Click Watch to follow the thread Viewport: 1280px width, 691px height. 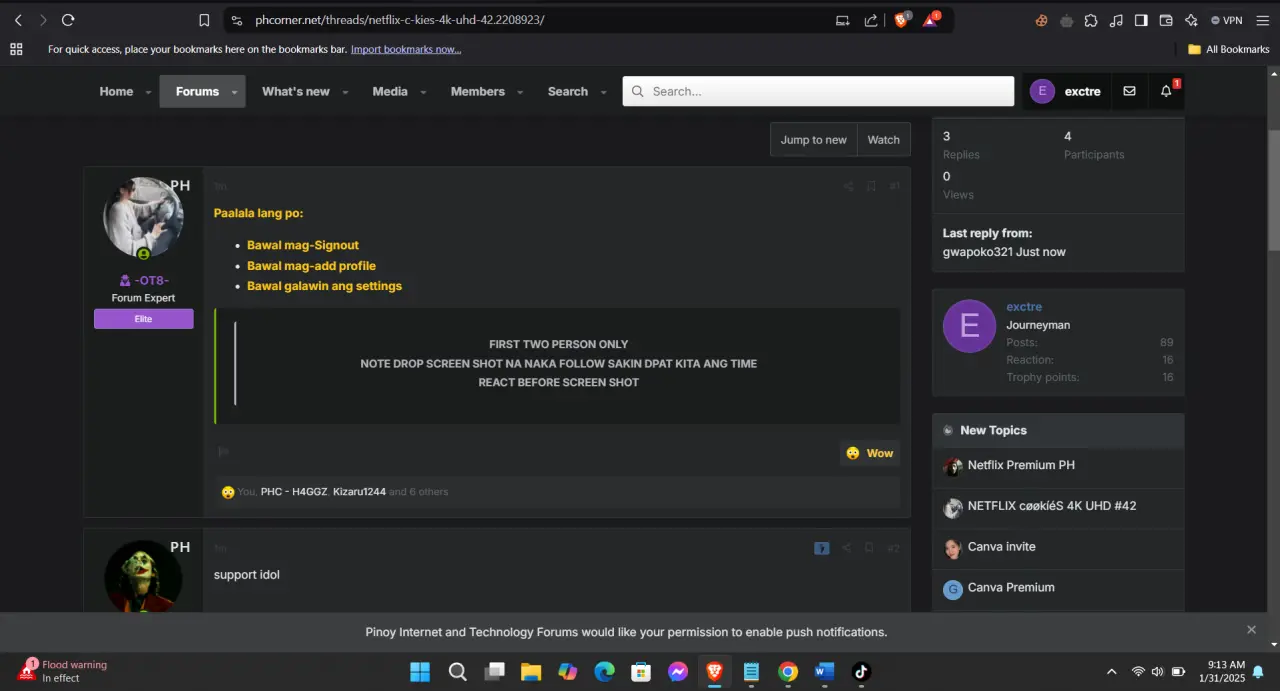(884, 140)
